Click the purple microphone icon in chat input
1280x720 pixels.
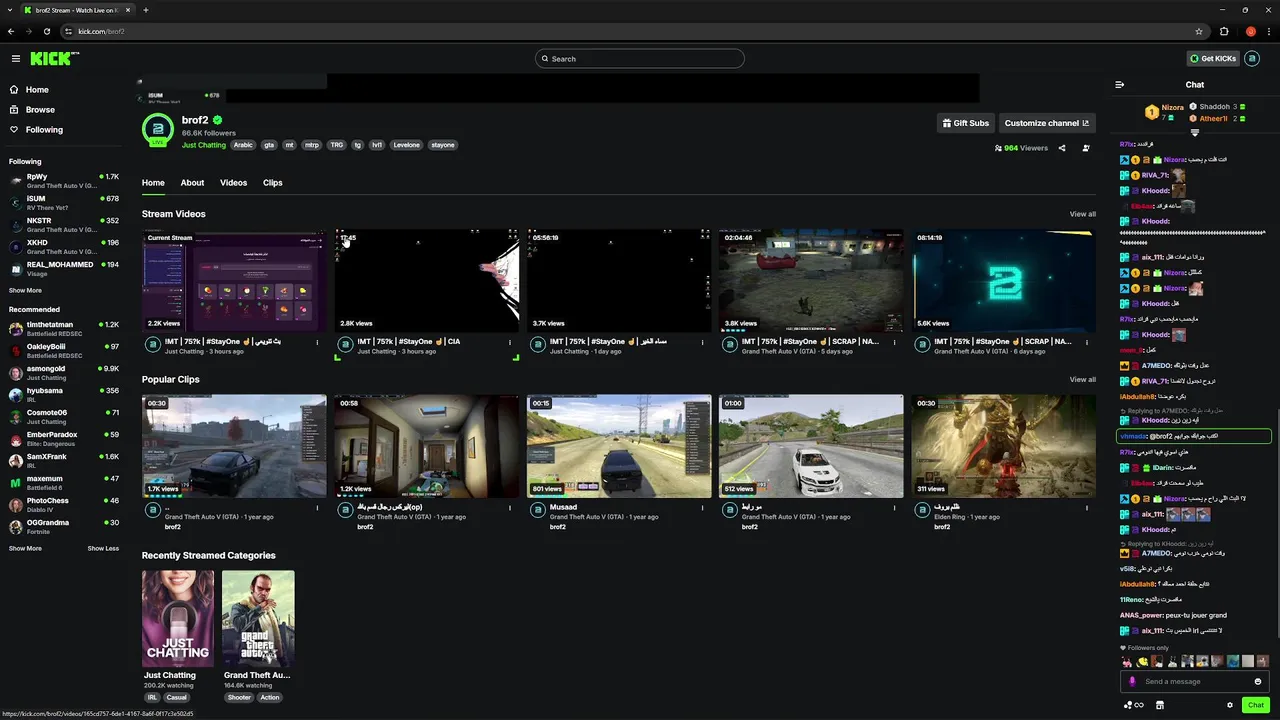[1132, 681]
